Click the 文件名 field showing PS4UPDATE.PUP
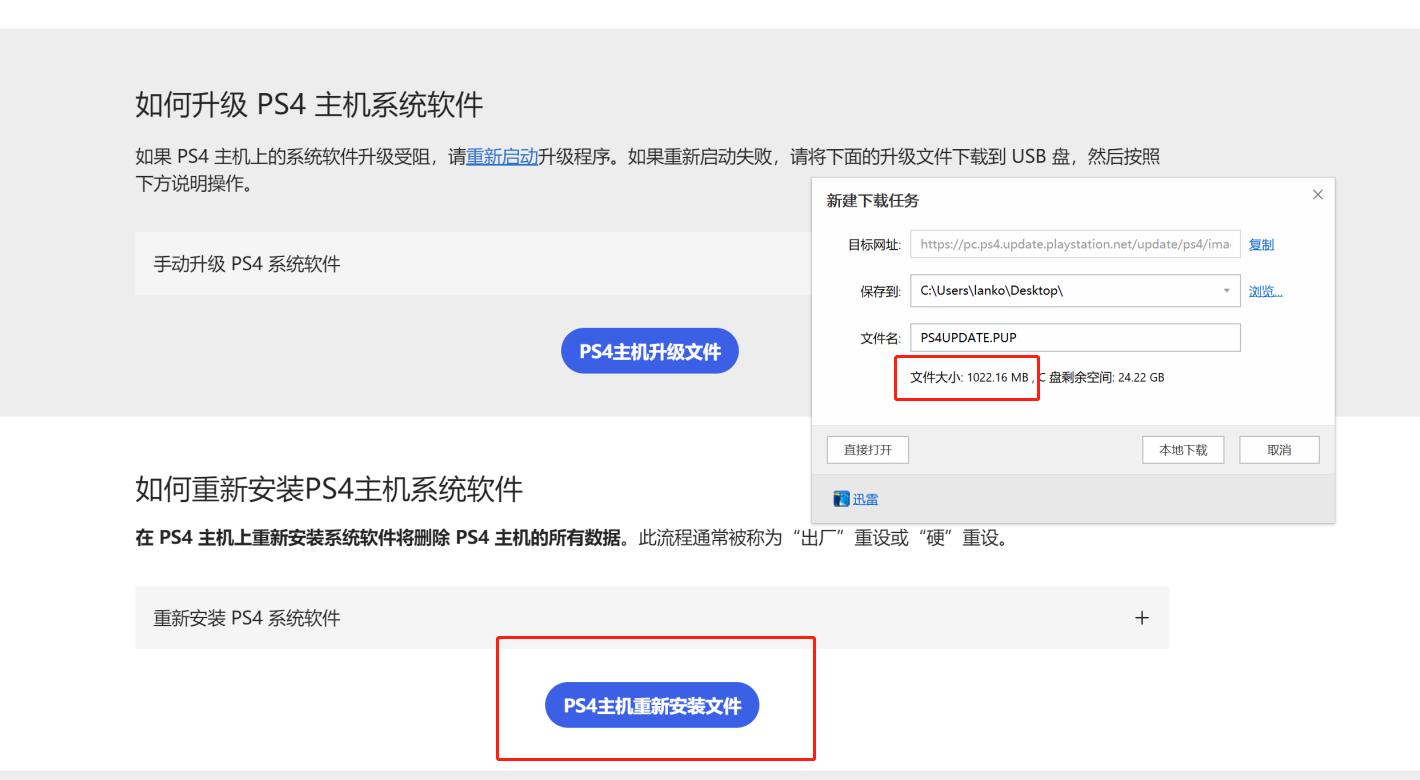Viewport: 1420px width, 780px height. point(1075,337)
